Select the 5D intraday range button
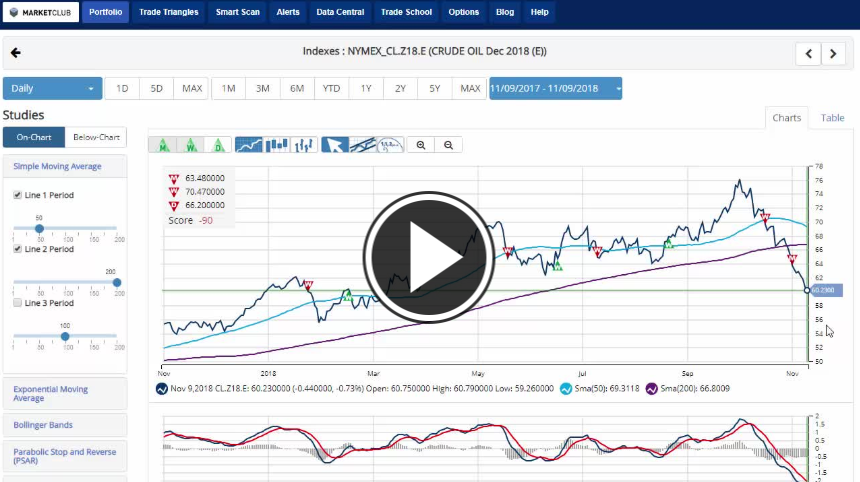This screenshot has width=860, height=482. [x=156, y=88]
